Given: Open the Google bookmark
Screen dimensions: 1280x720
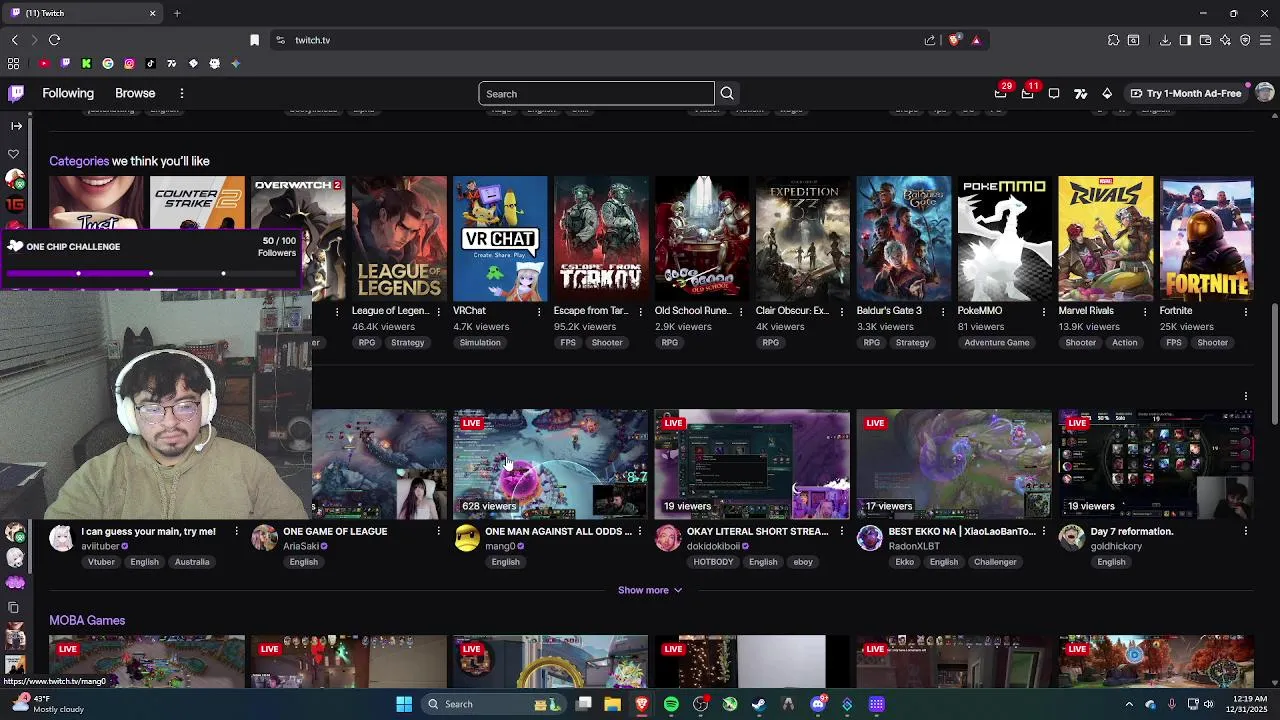Looking at the screenshot, I should coord(108,63).
